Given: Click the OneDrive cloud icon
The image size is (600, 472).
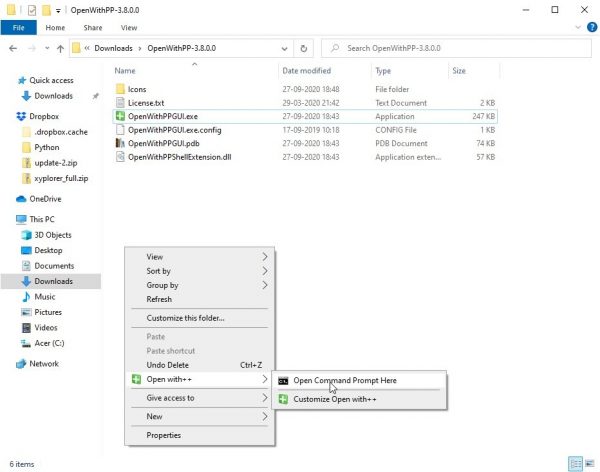Looking at the screenshot, I should pyautogui.click(x=21, y=199).
